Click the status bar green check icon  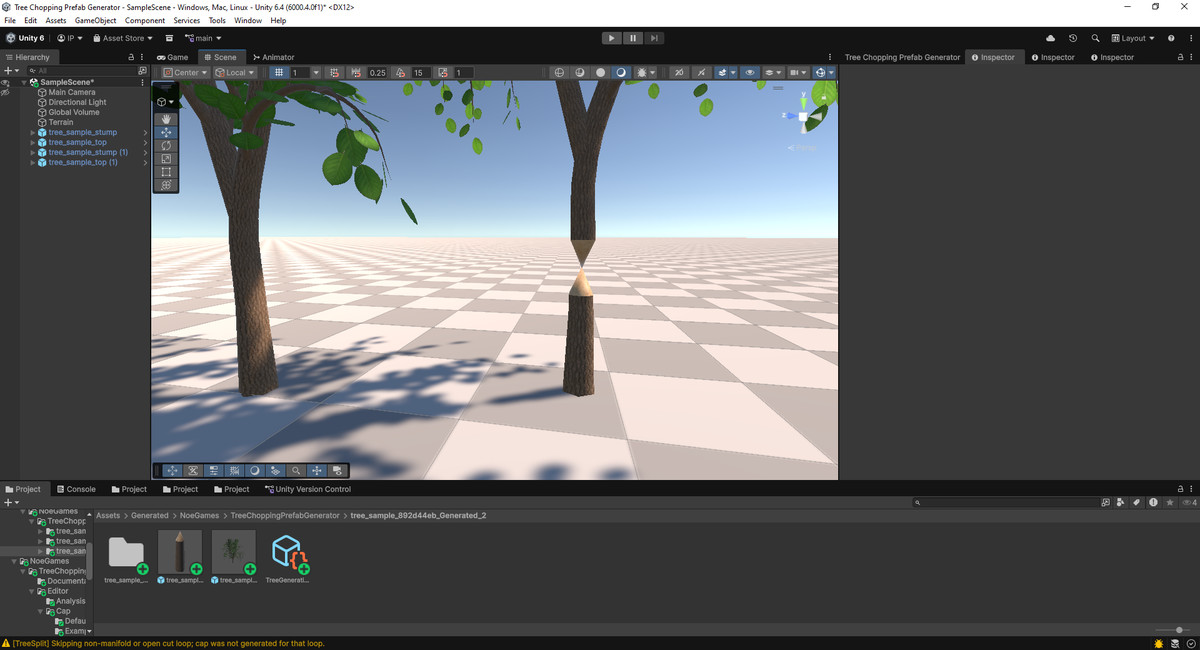pos(1190,643)
